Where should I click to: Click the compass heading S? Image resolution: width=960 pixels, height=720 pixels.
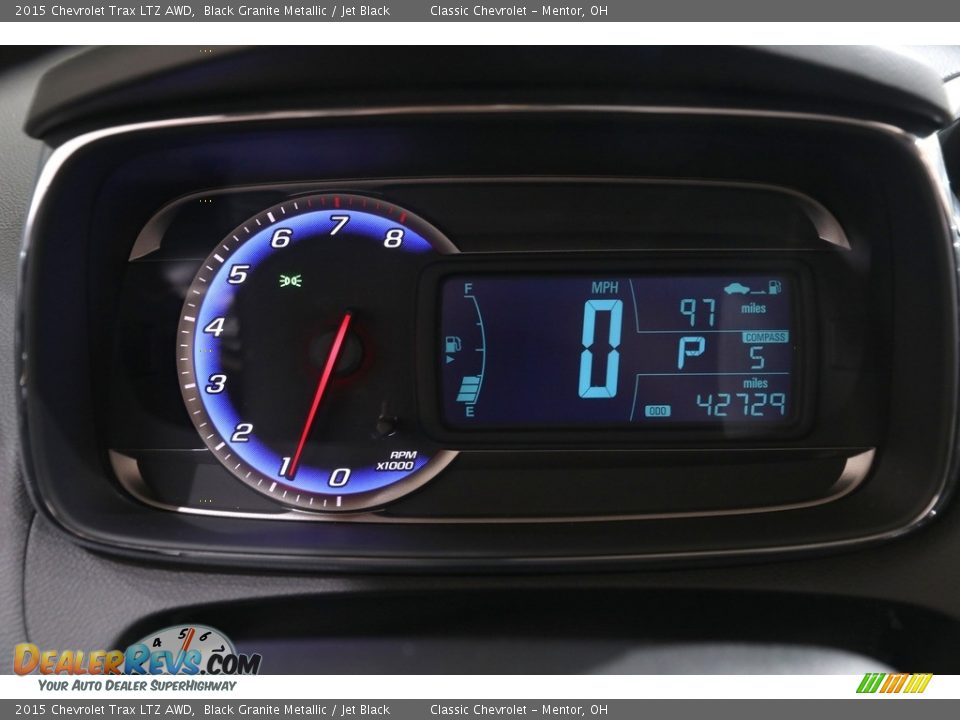(757, 357)
